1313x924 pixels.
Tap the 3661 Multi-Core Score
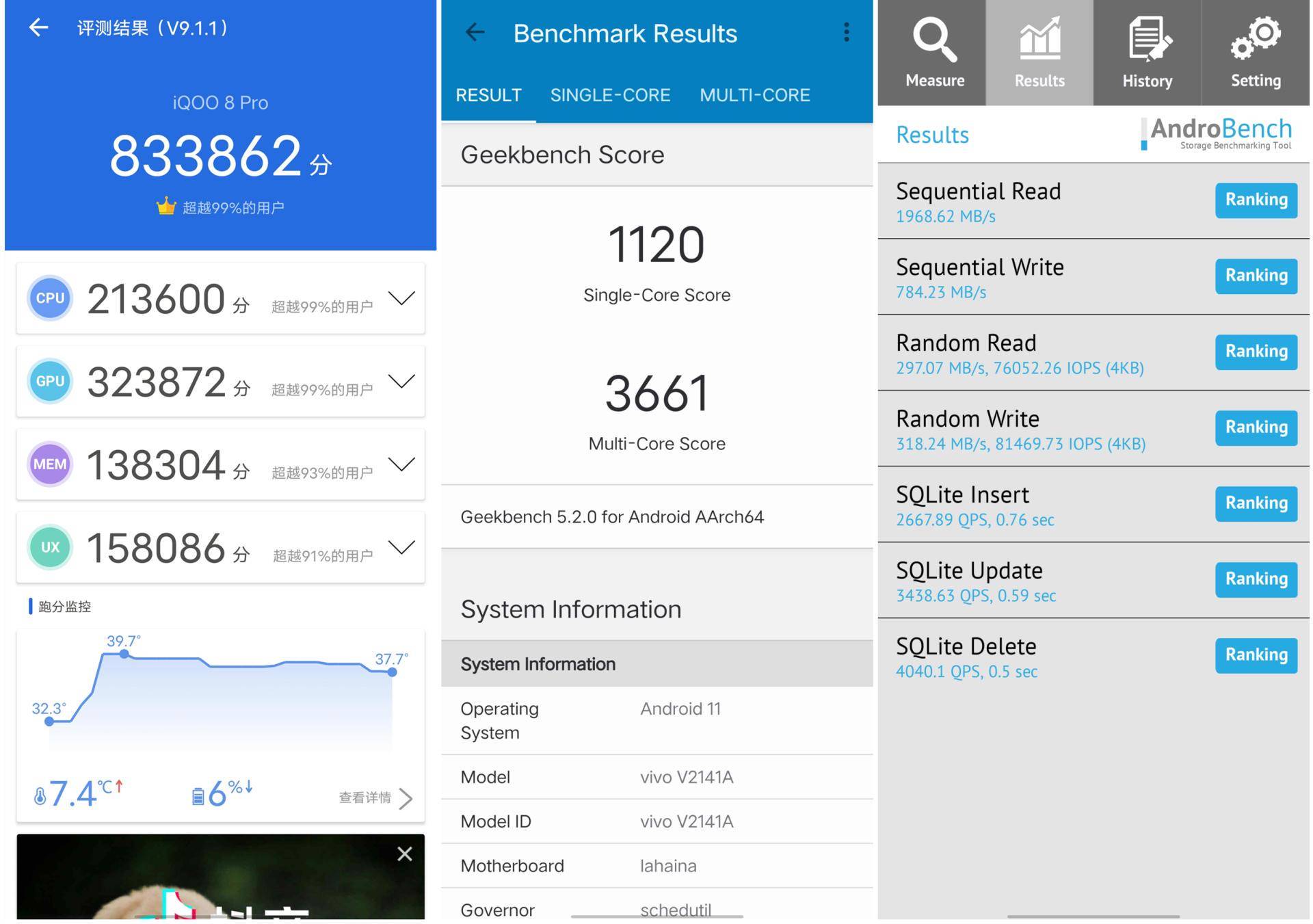pos(656,394)
